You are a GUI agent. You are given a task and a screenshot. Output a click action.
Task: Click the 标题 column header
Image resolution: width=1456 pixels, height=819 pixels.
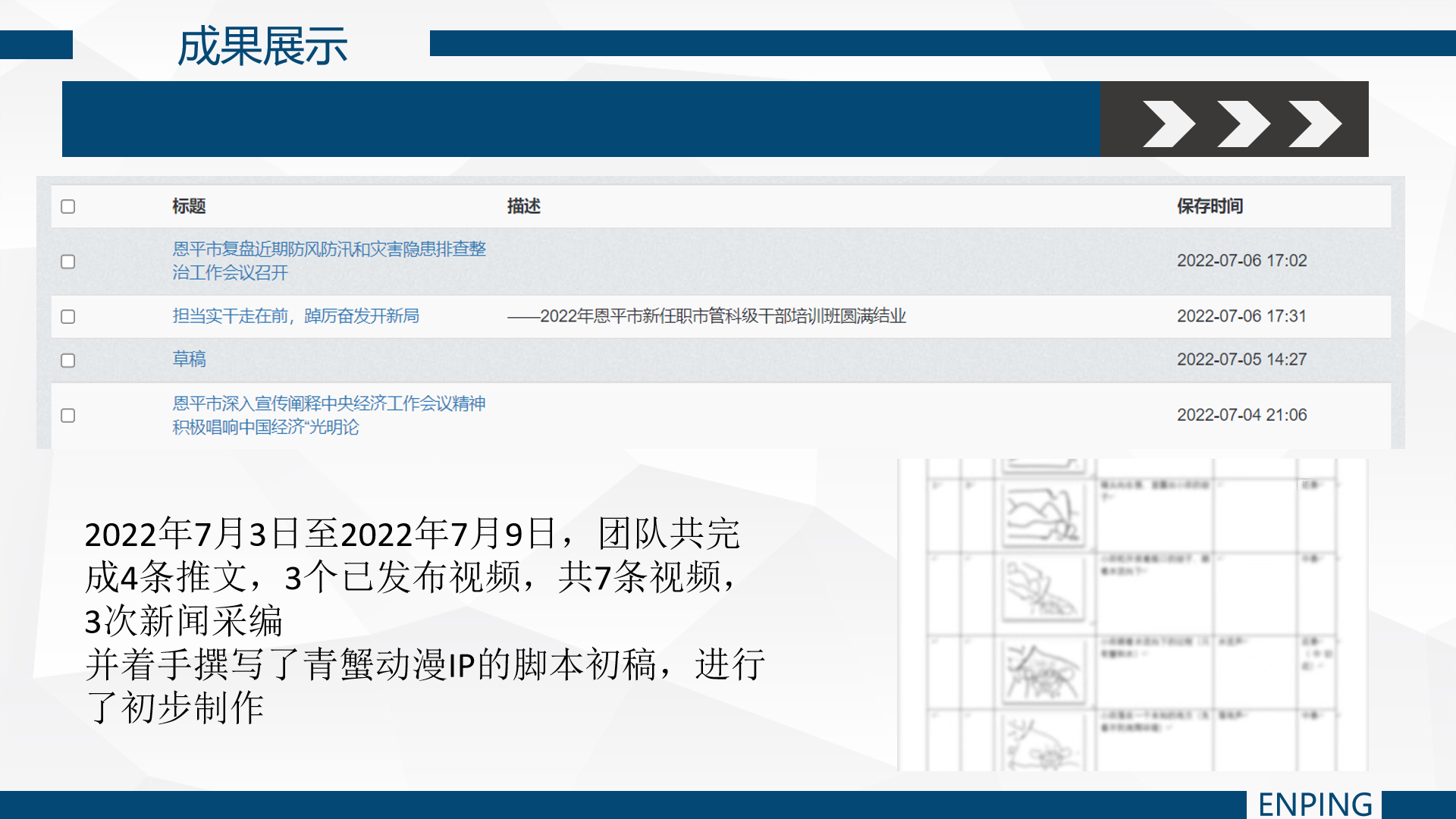pyautogui.click(x=189, y=206)
